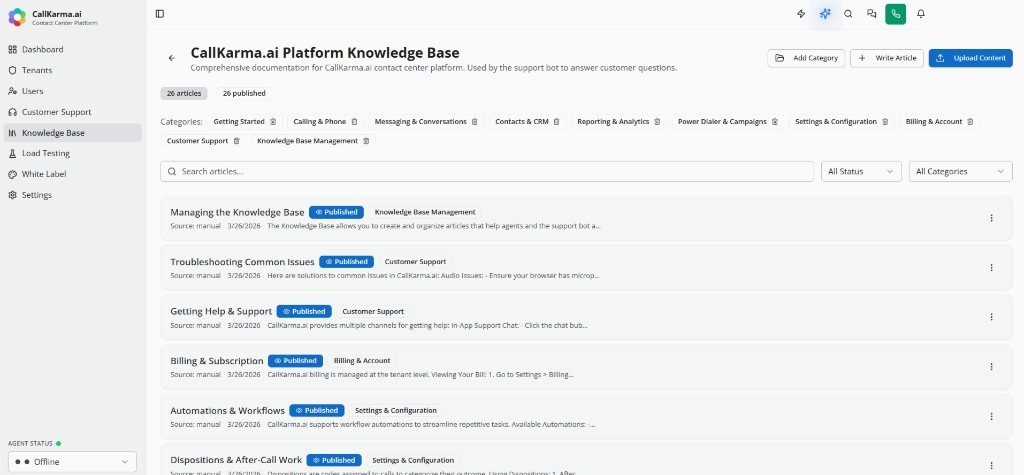Click the Getting Started category chip label
Screen dimensions: 1024x475
pyautogui.click(x=239, y=122)
